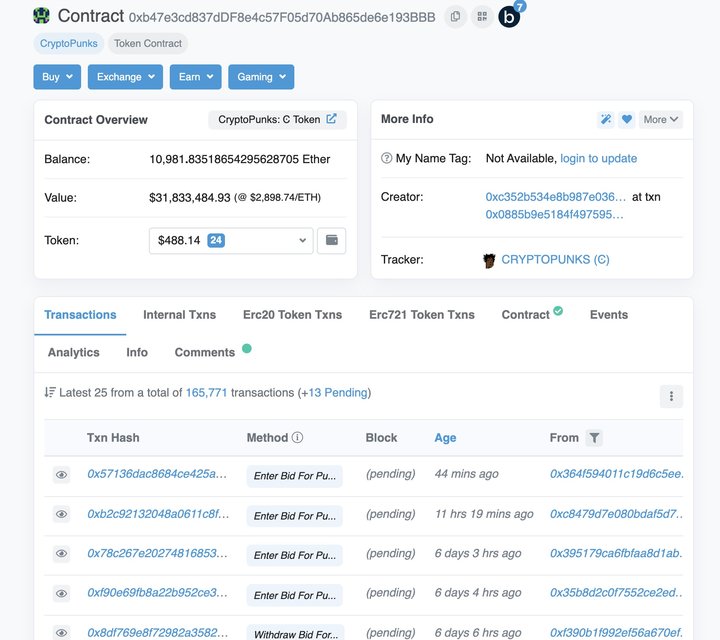This screenshot has height=640, width=720.
Task: Open the CRYPTOPUNKS (C) tracker link
Action: [555, 260]
